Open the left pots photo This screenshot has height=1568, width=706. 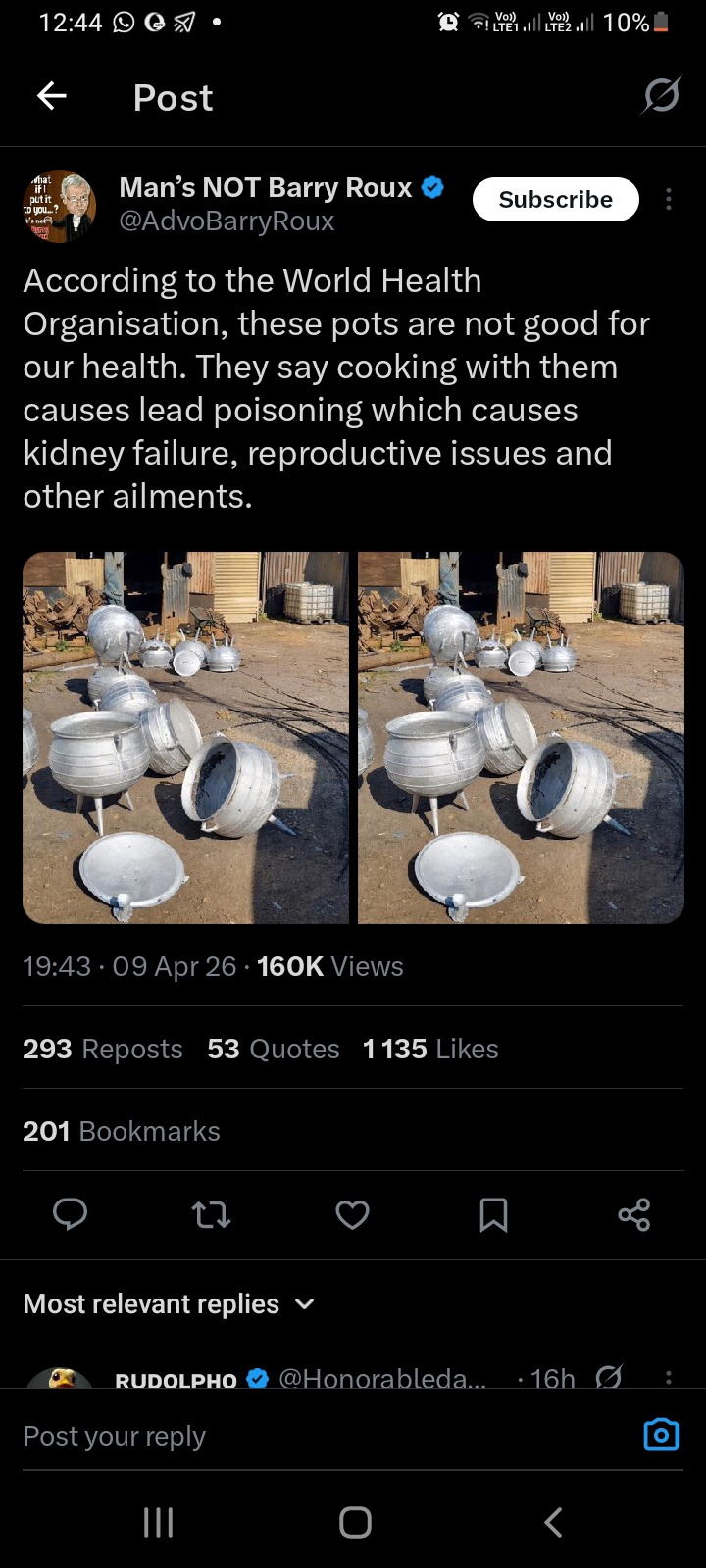click(185, 737)
